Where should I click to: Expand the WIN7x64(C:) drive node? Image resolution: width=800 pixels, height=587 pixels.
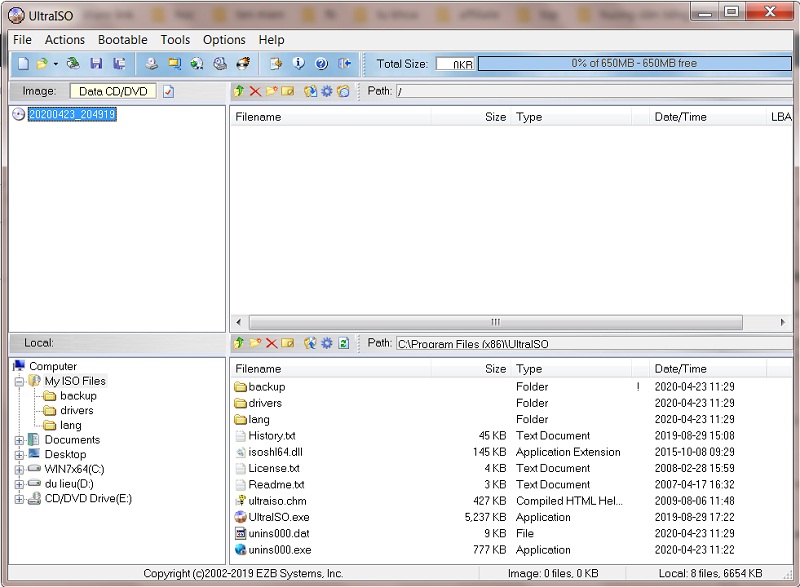point(19,470)
